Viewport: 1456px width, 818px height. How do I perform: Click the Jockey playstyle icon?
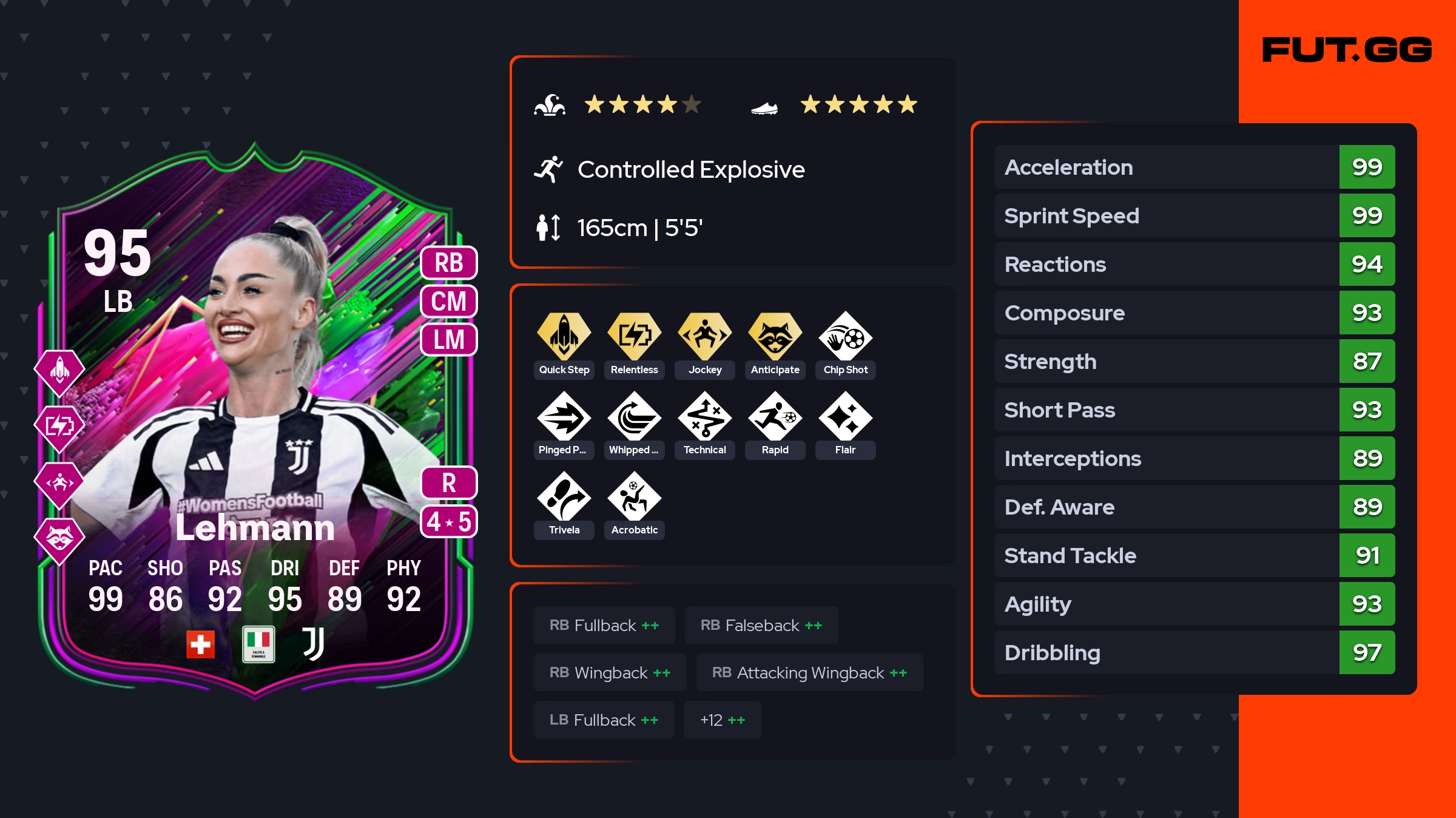pos(705,336)
